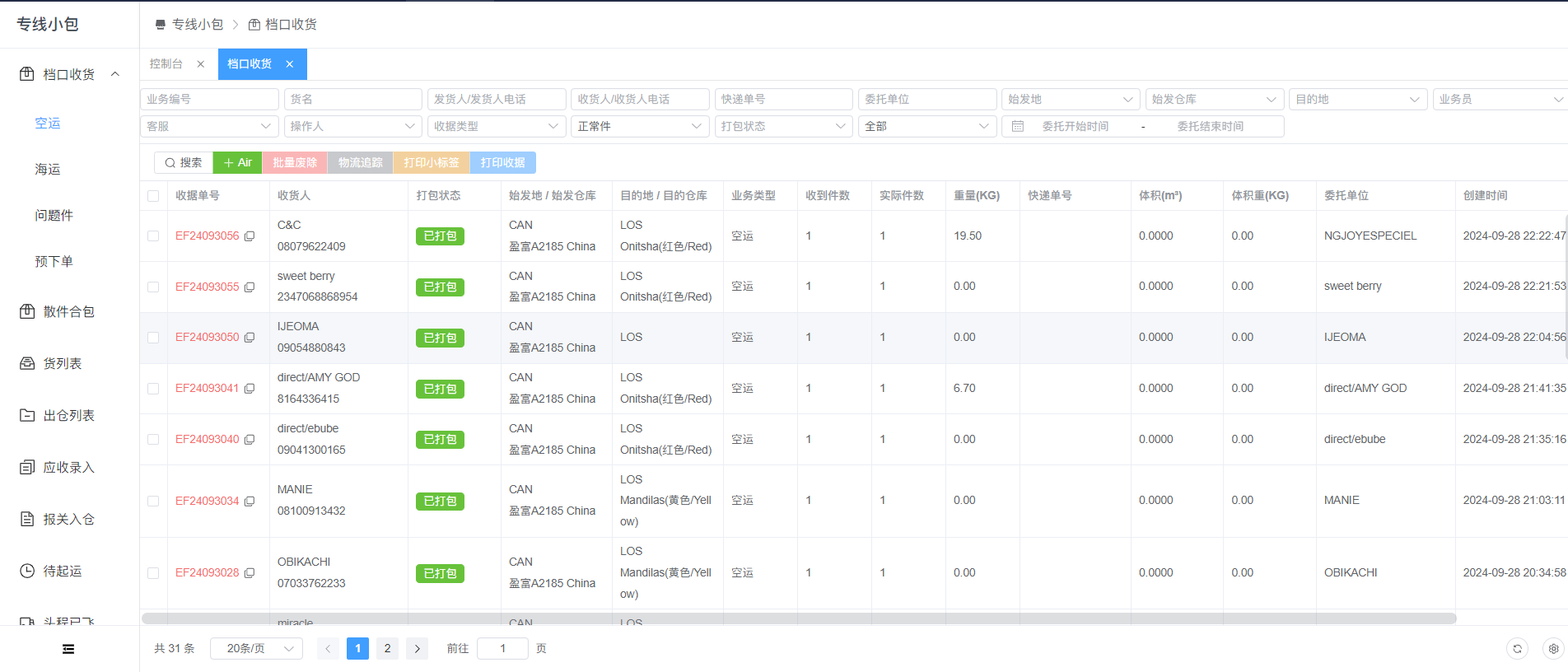This screenshot has height=672, width=1568.
Task: Click the horizontal table scrollbar
Action: pos(799,618)
